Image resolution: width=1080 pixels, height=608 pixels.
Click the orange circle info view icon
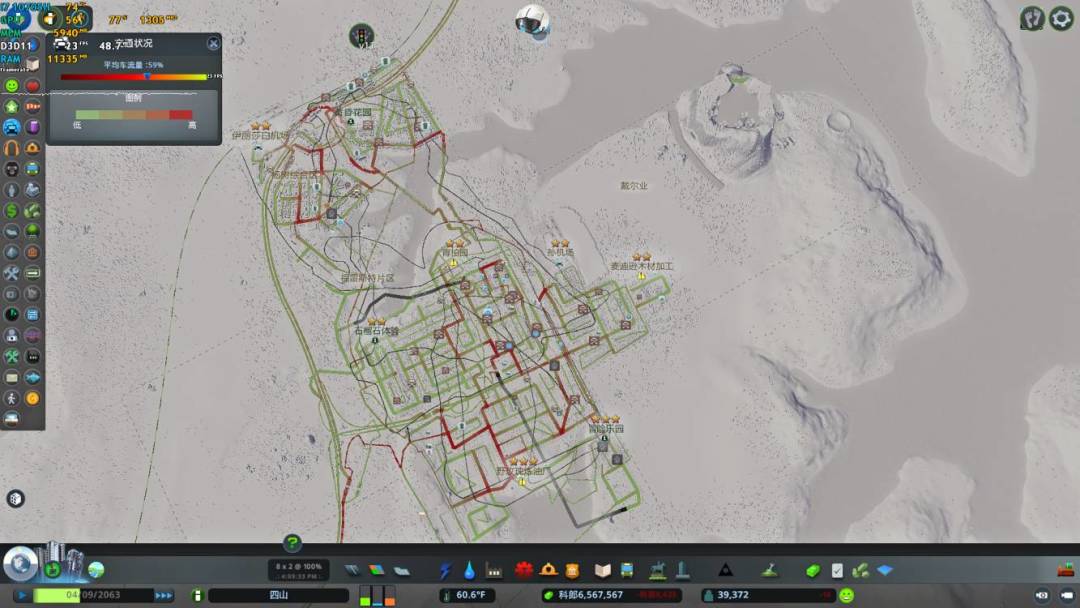[32, 398]
